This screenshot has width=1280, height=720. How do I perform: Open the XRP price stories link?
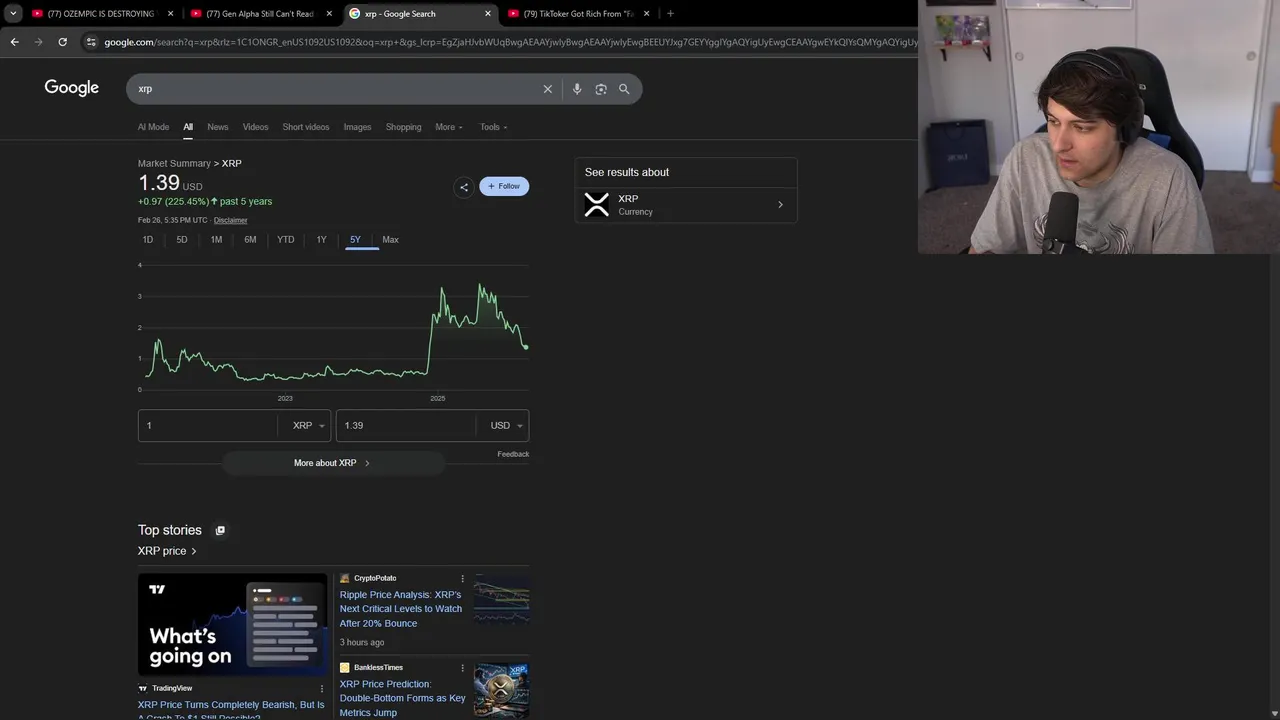(167, 551)
